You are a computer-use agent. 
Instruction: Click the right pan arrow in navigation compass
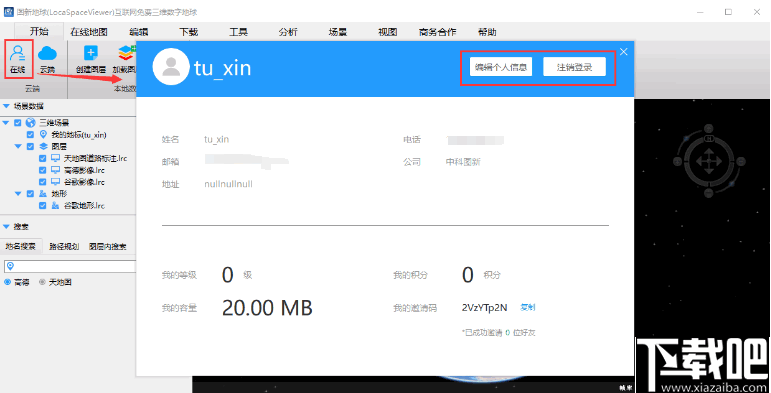(x=718, y=161)
